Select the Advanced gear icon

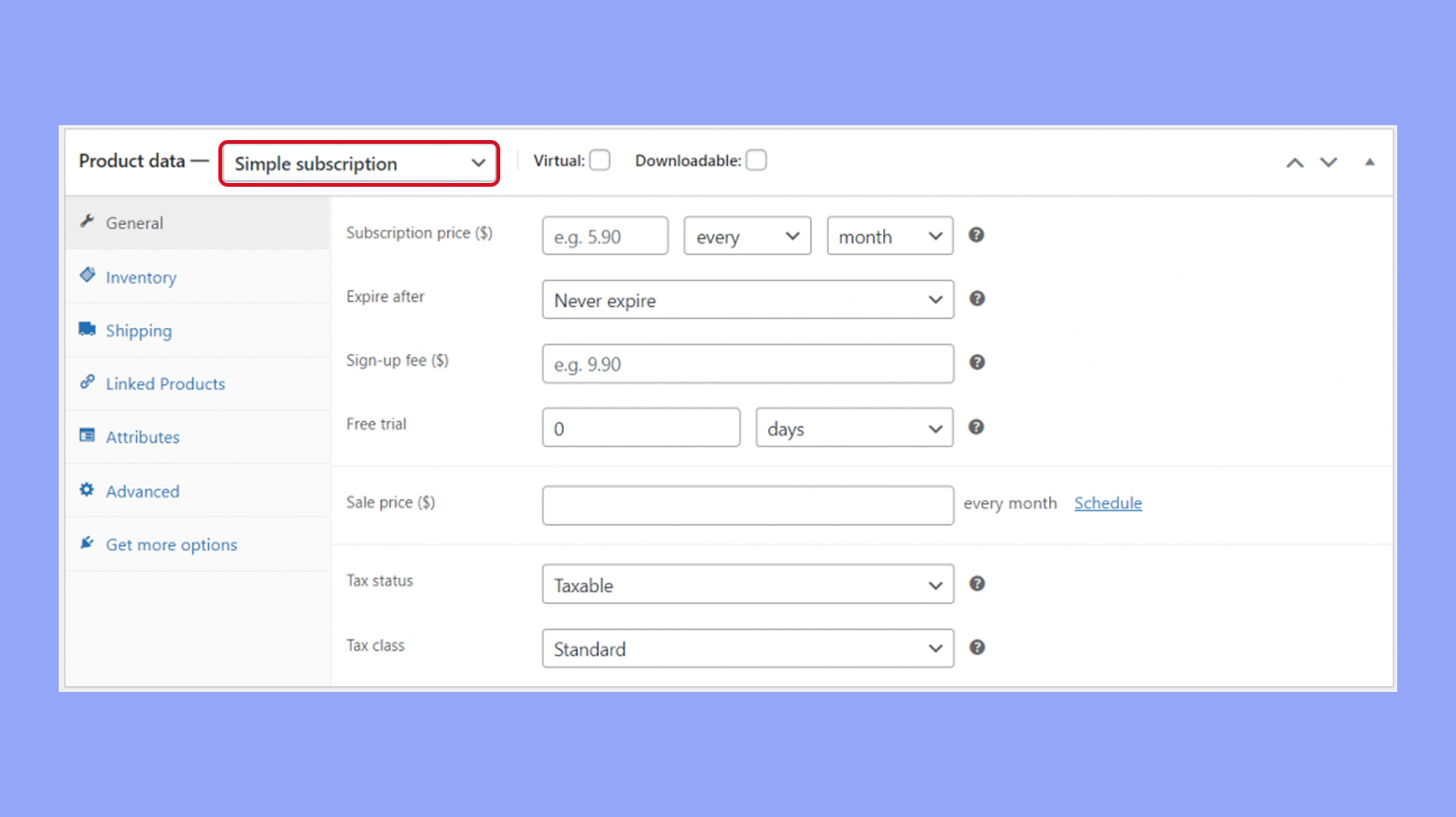point(87,489)
